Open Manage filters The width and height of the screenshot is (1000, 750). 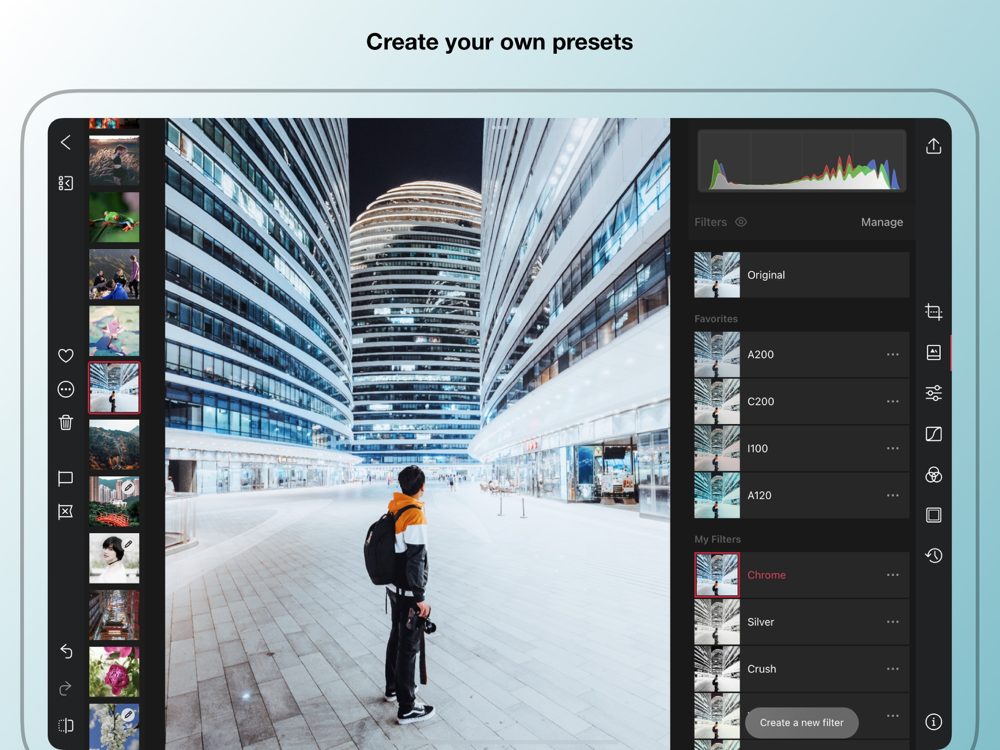[882, 222]
